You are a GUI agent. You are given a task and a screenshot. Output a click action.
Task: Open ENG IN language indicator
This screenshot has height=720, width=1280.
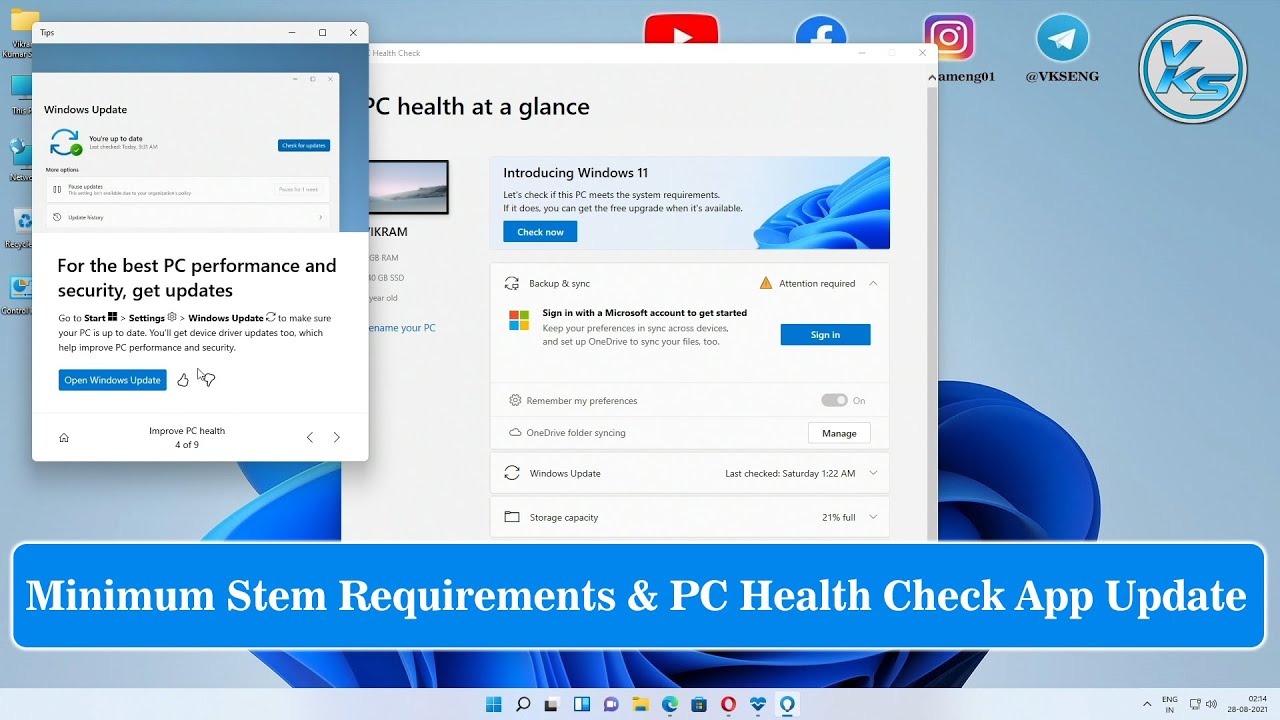(1170, 704)
